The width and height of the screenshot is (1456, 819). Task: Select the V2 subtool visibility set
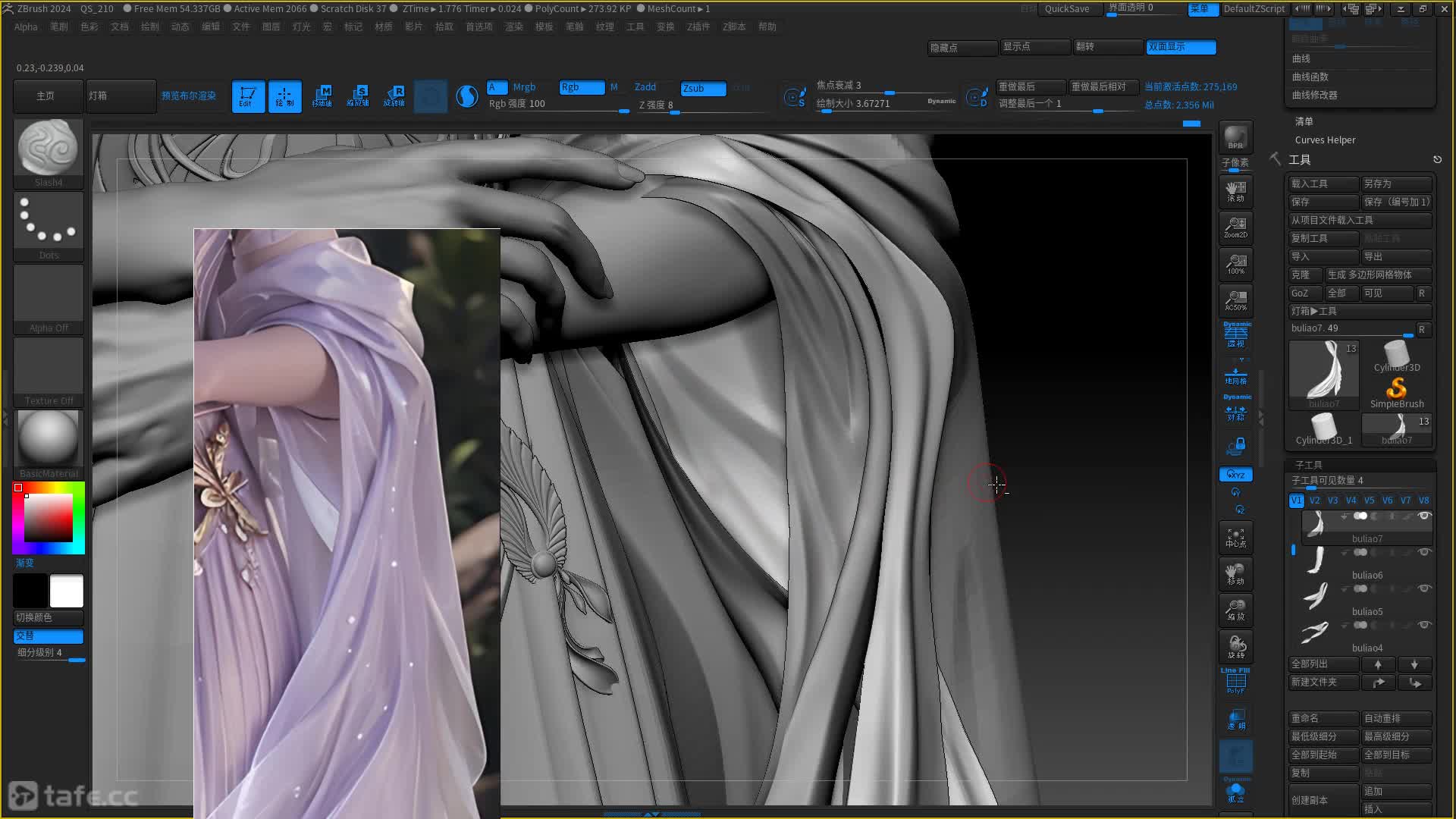(x=1314, y=500)
